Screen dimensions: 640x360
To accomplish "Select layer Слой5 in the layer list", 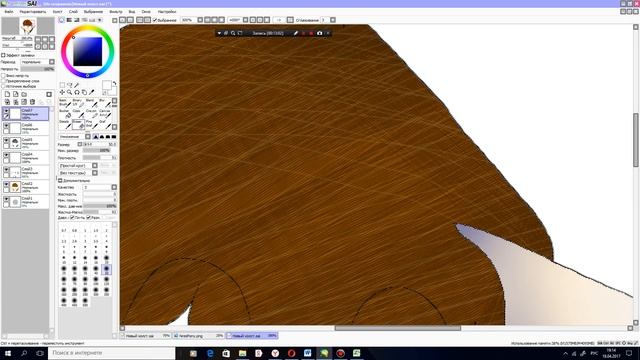I will [x=25, y=142].
